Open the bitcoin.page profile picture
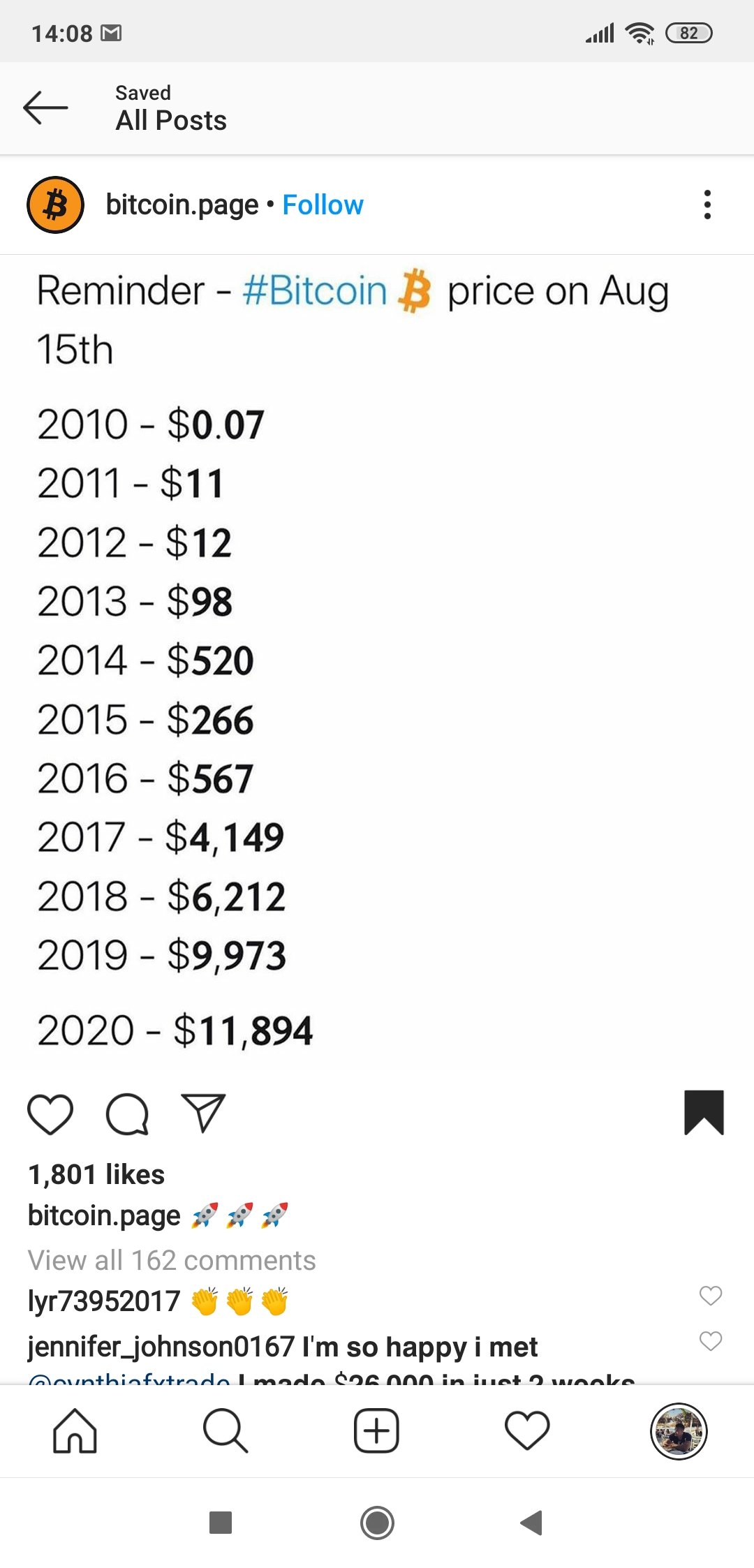 pos(55,205)
